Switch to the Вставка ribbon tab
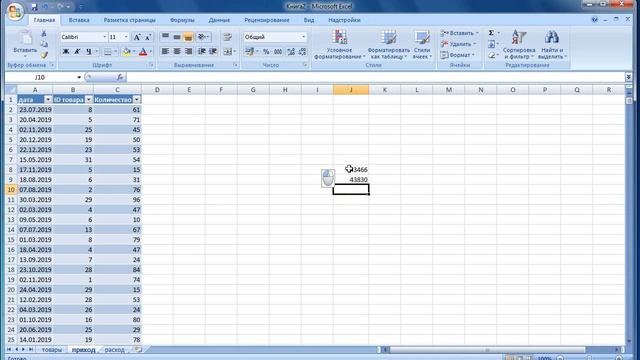The height and width of the screenshot is (360, 640). point(79,20)
